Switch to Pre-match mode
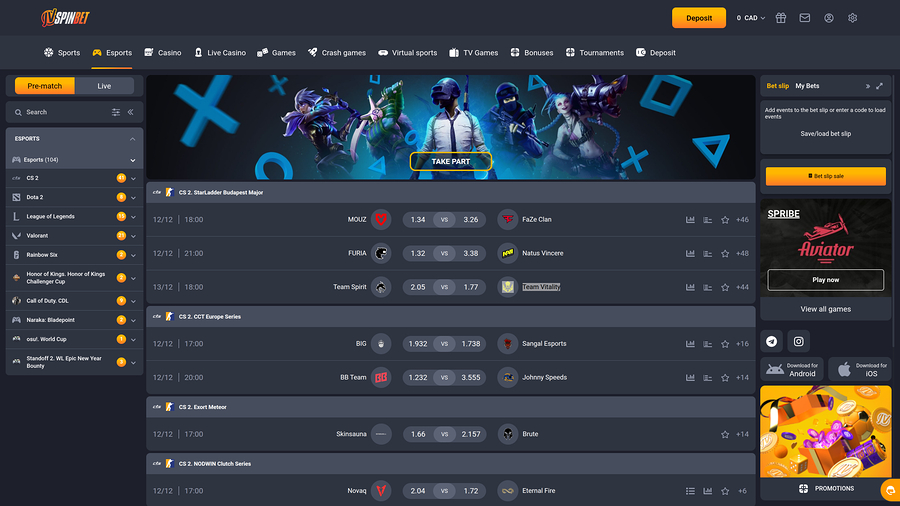 [45, 86]
